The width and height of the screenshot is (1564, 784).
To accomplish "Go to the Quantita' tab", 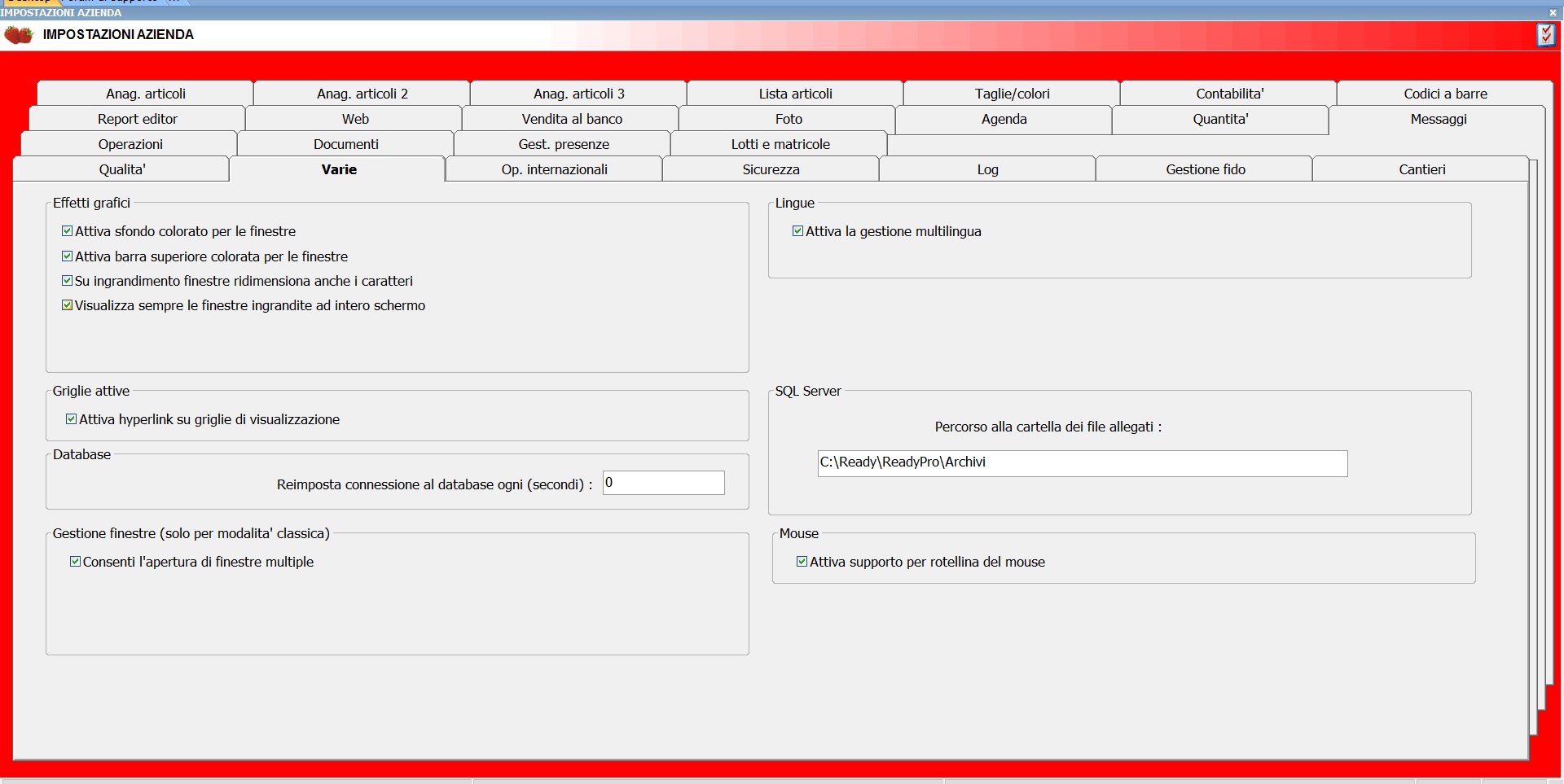I will [1221, 119].
